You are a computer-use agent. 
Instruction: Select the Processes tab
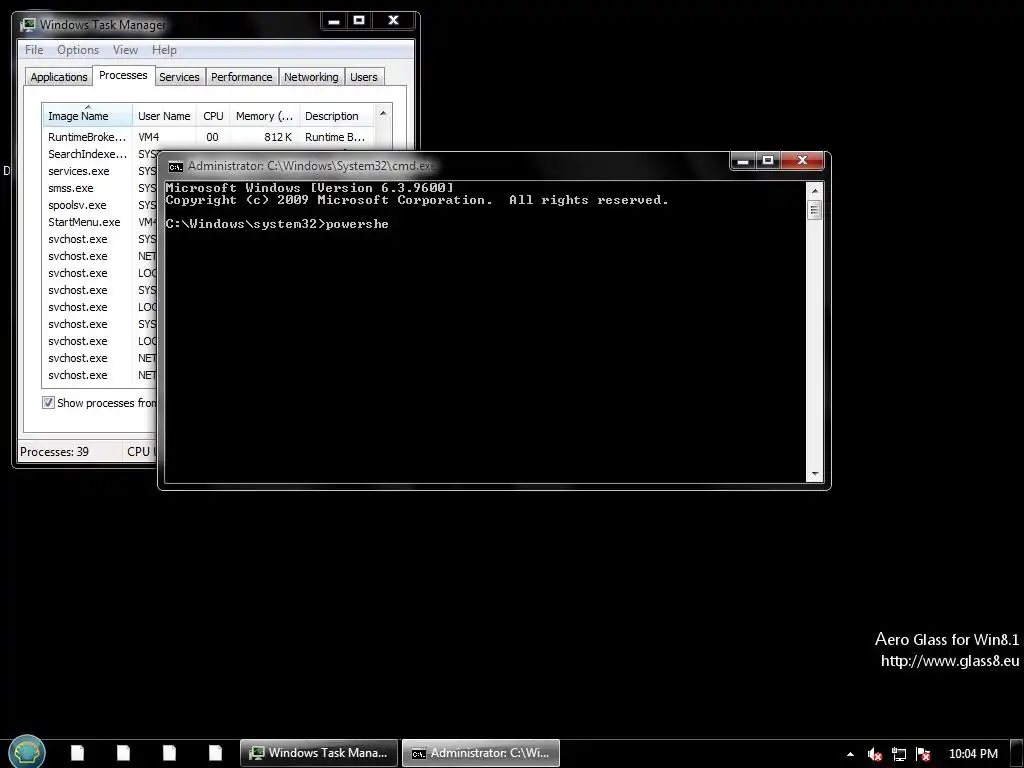point(123,75)
